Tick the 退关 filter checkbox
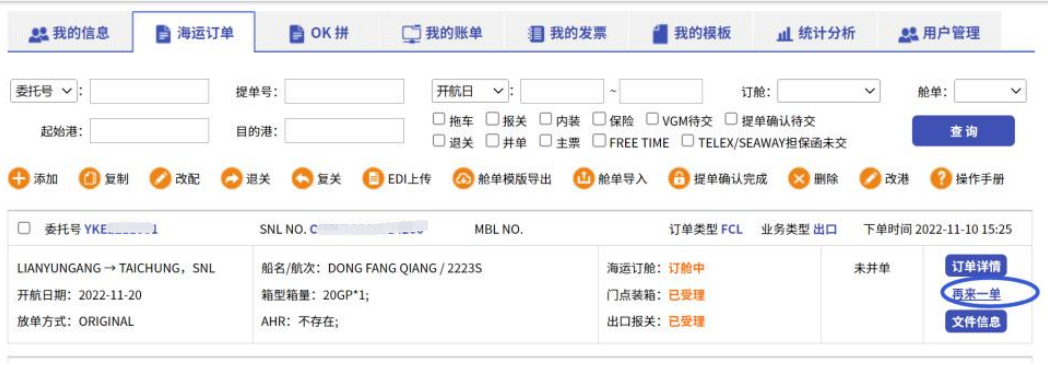 438,140
